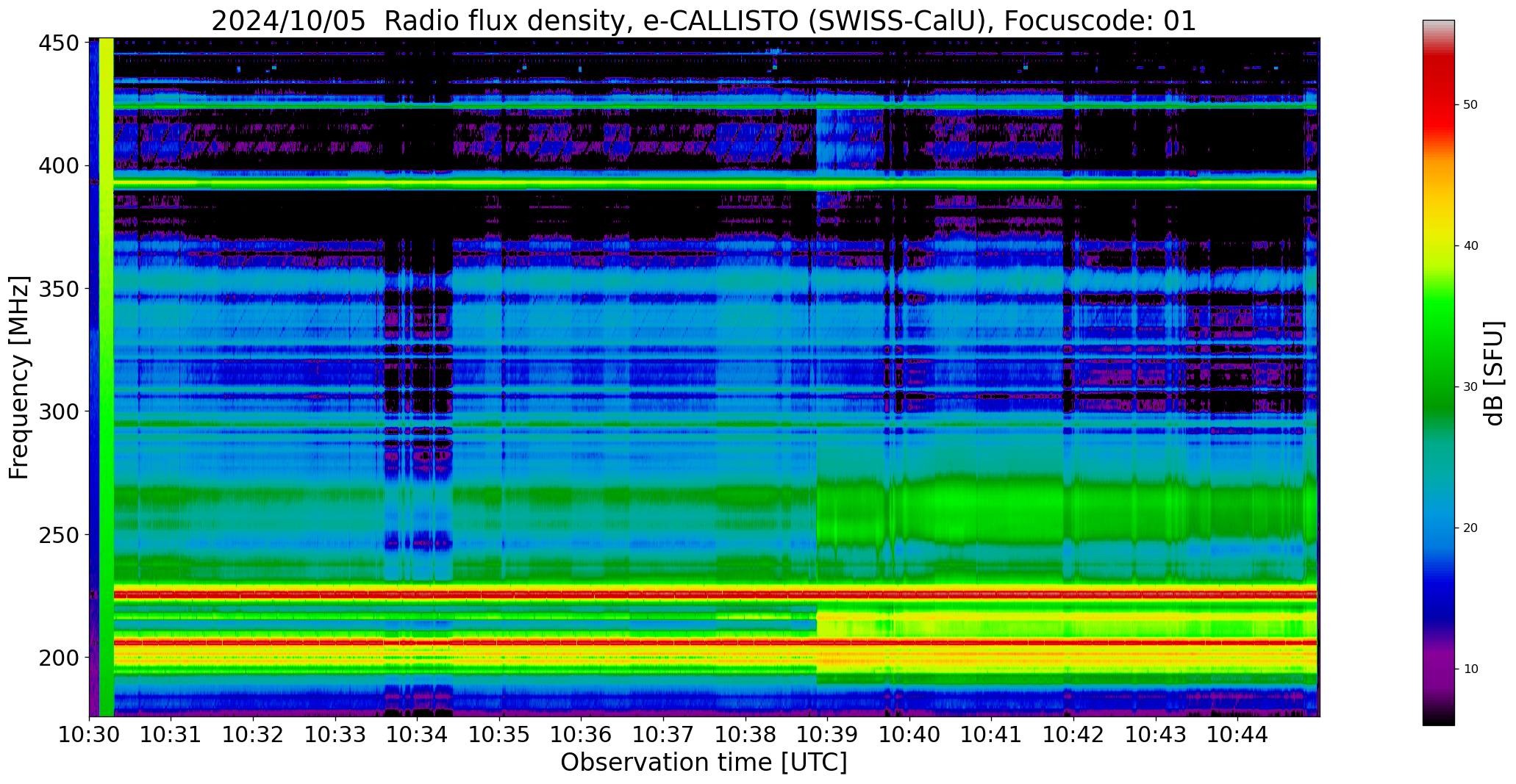Click the colorbar tick label 50
Viewport: 1516px width, 784px height.
pos(1470,105)
